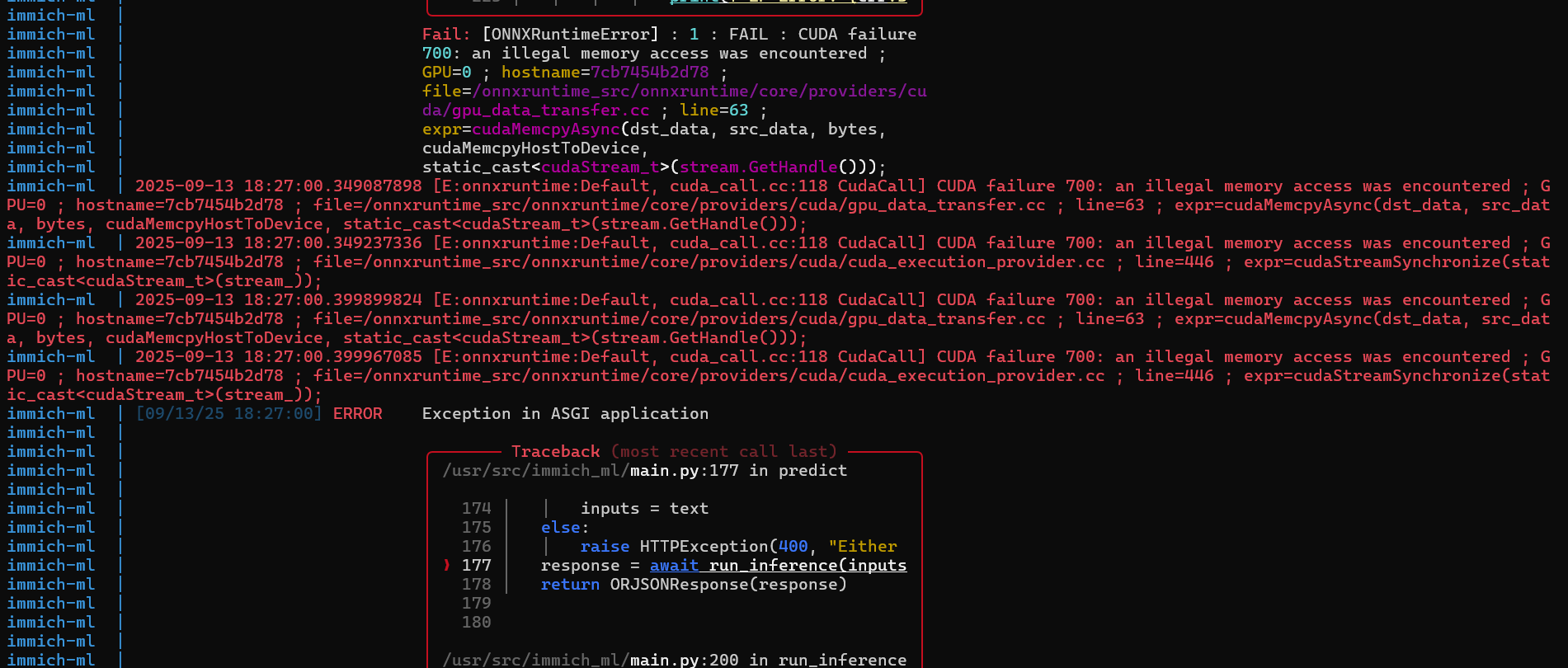1568x668 pixels.
Task: Click the magenta "stream.GetHandle" text
Action: (758, 167)
